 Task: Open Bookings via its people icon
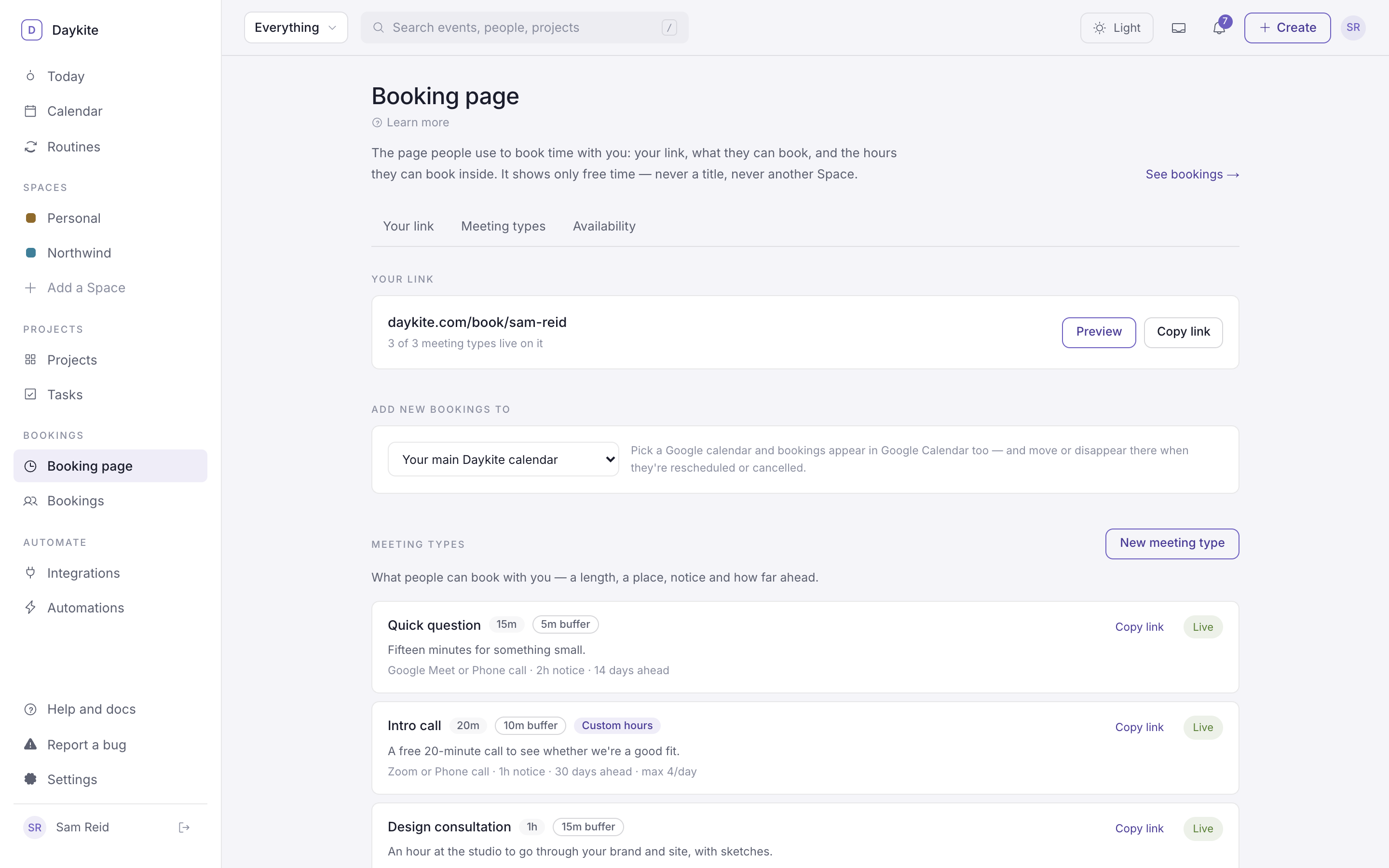30,501
